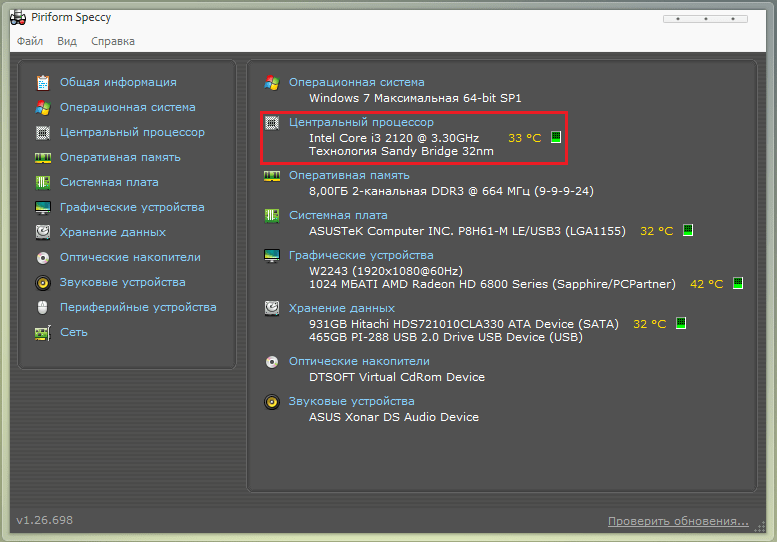Open Хранение данных sidebar section
The image size is (777, 542).
tap(112, 232)
